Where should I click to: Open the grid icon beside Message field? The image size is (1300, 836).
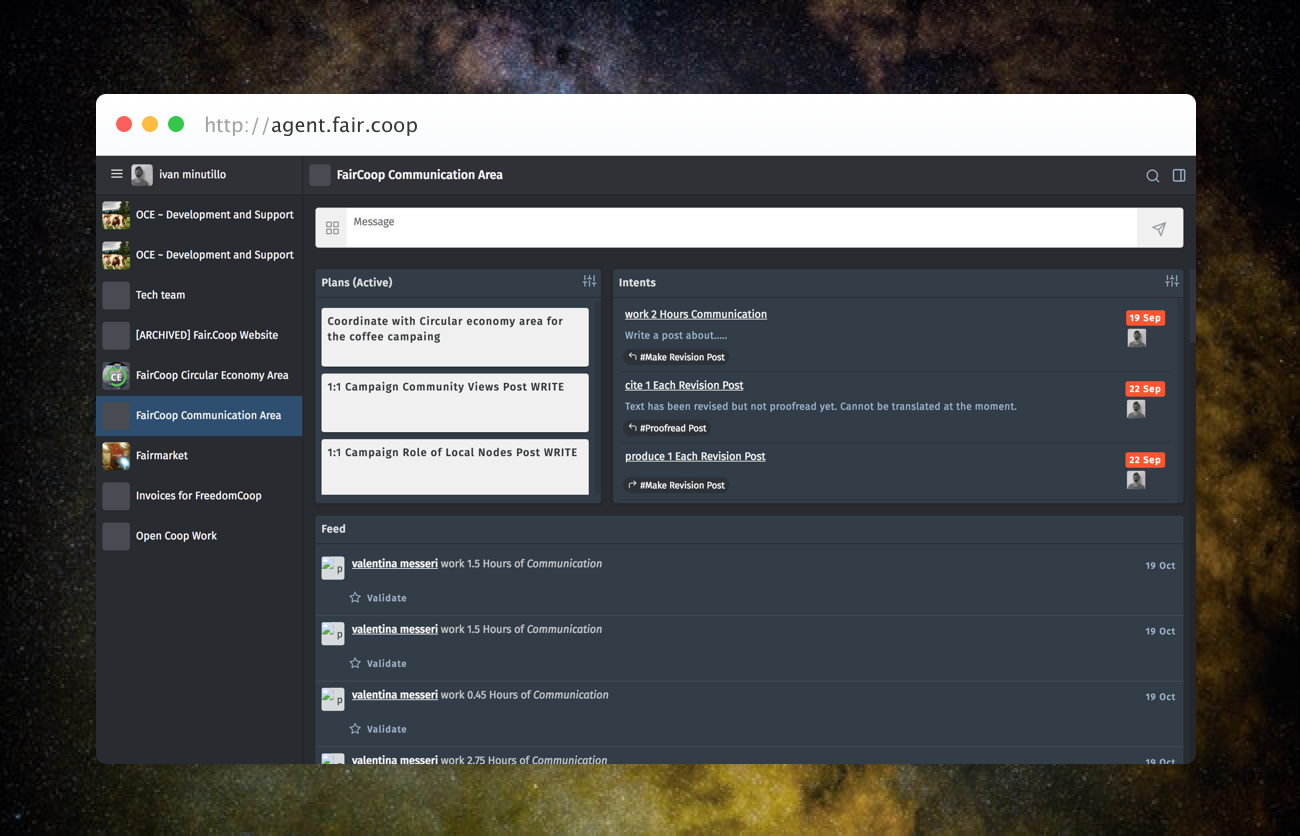[332, 228]
